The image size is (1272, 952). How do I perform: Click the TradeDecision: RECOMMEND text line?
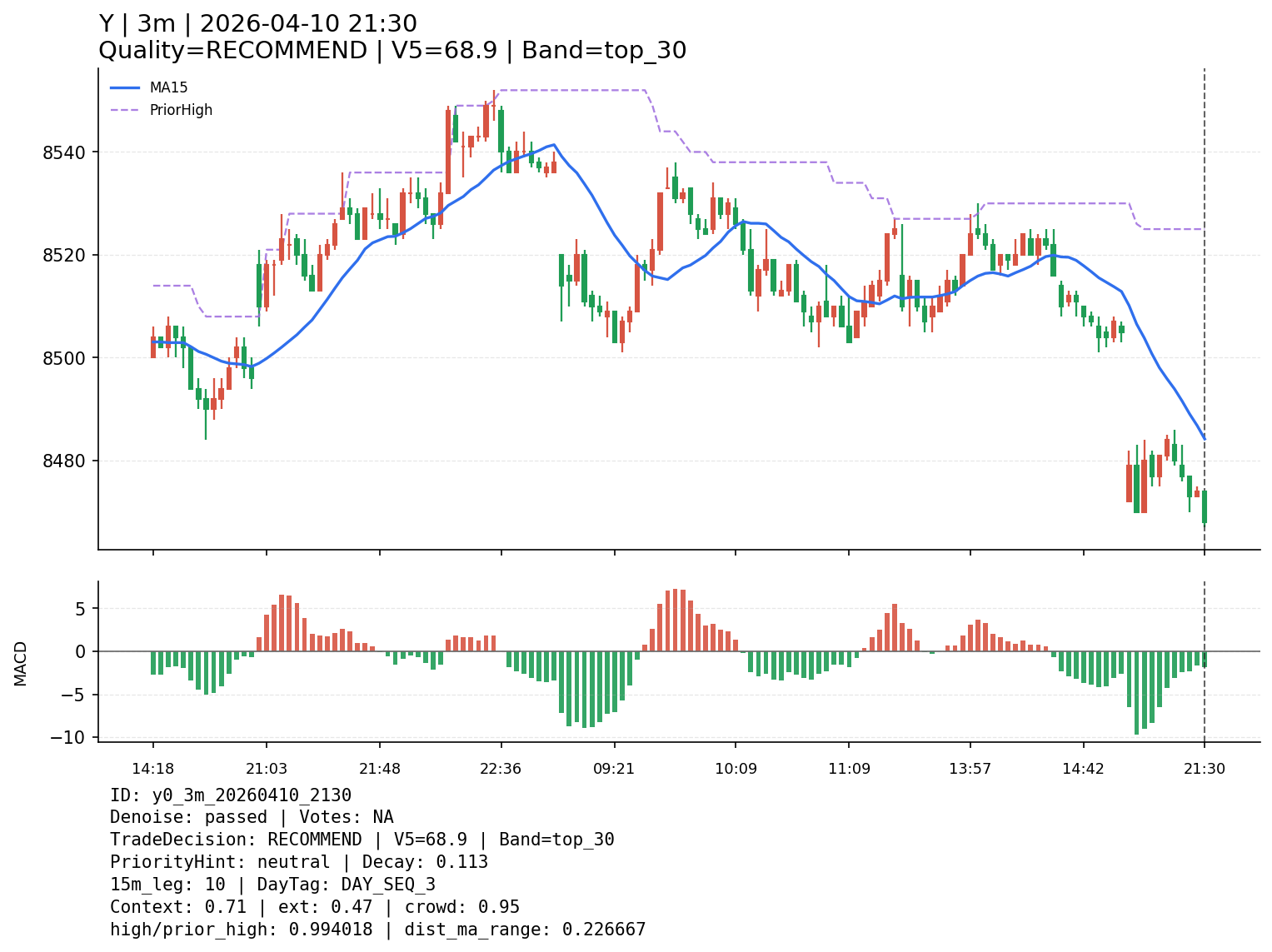[362, 840]
